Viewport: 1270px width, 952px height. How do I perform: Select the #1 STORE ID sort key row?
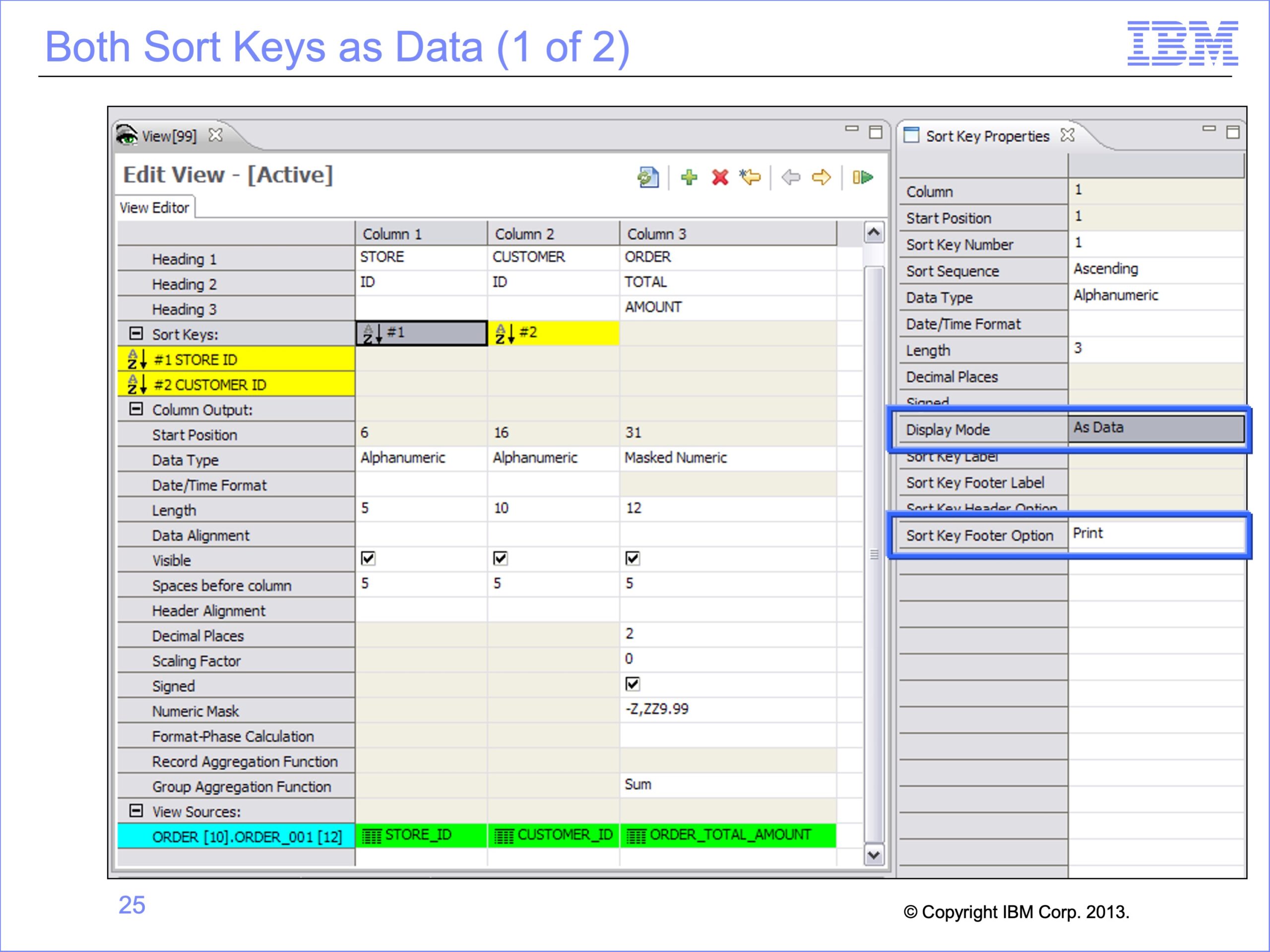(x=236, y=359)
